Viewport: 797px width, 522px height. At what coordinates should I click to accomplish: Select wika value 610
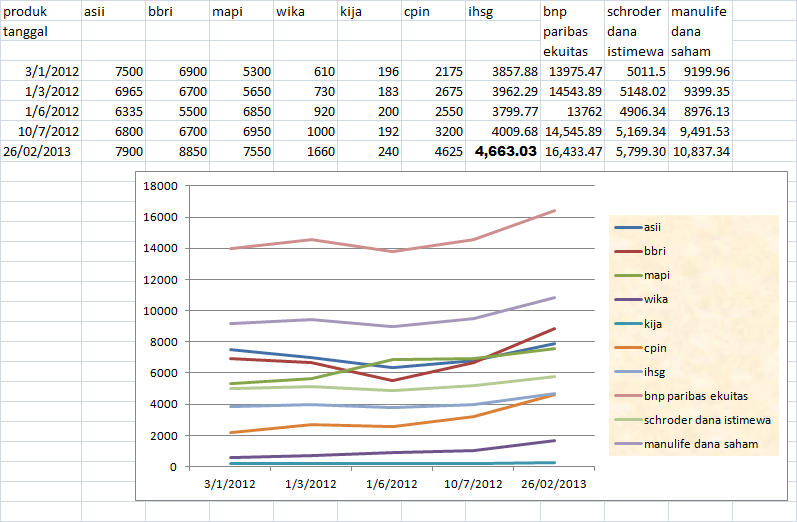point(305,71)
